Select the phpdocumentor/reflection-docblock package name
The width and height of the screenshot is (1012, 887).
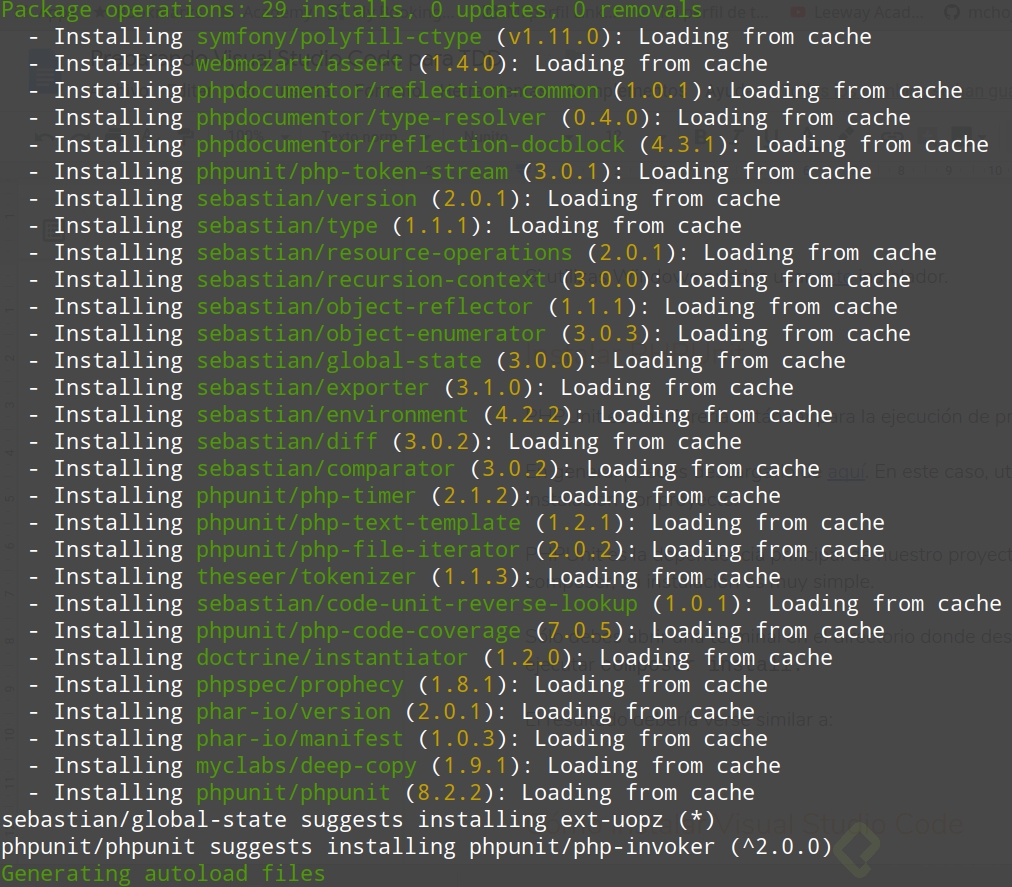click(x=410, y=145)
